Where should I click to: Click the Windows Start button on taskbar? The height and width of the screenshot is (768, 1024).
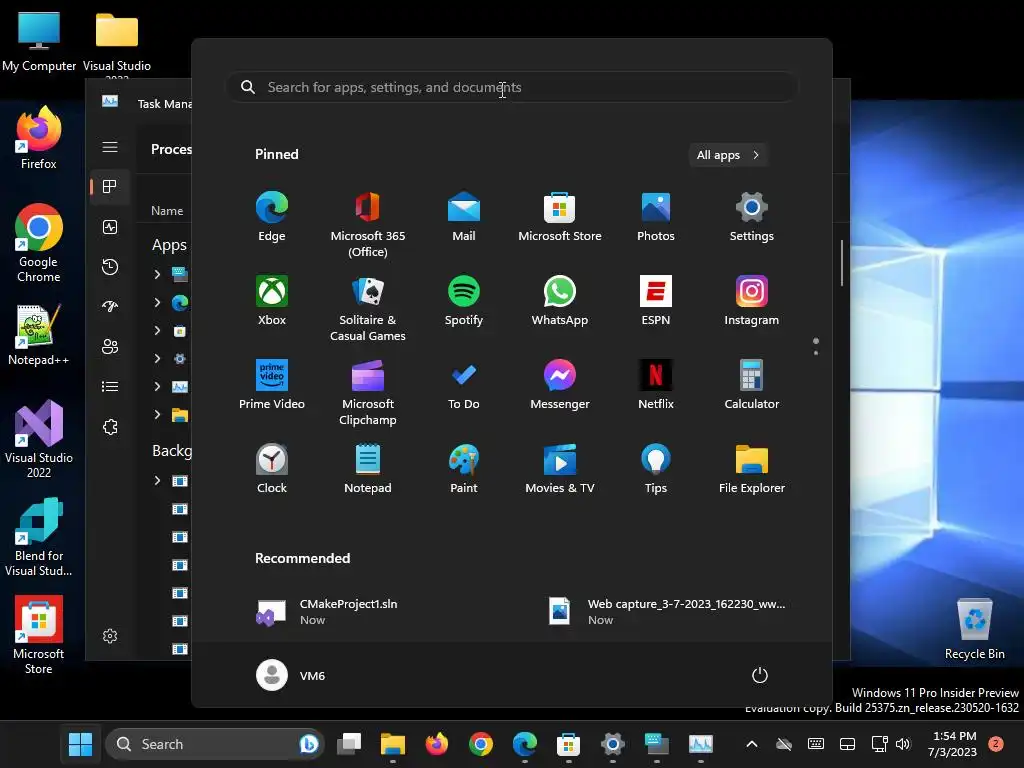[80, 744]
